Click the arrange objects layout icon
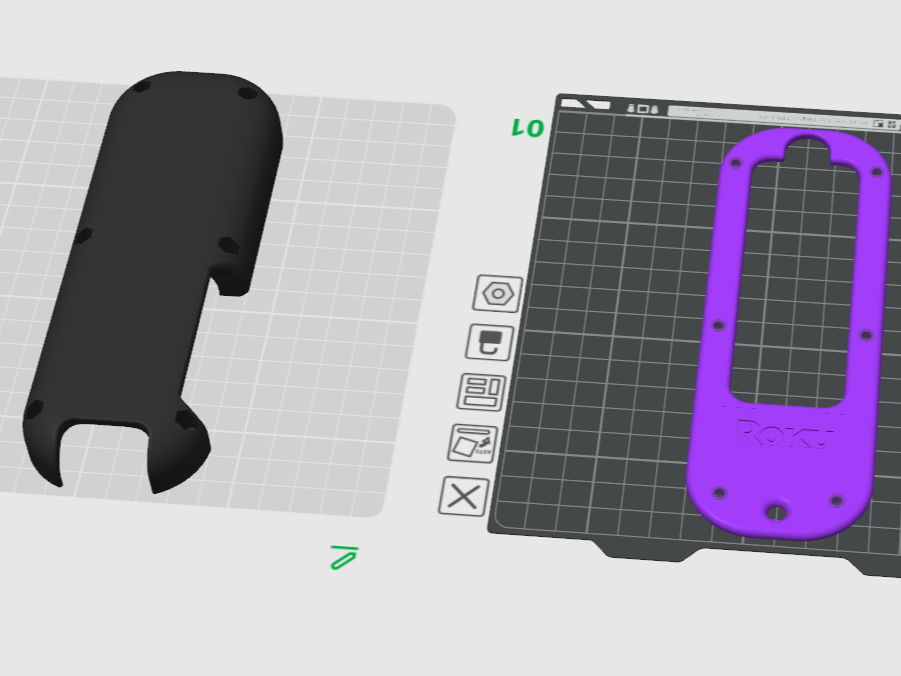 click(482, 392)
